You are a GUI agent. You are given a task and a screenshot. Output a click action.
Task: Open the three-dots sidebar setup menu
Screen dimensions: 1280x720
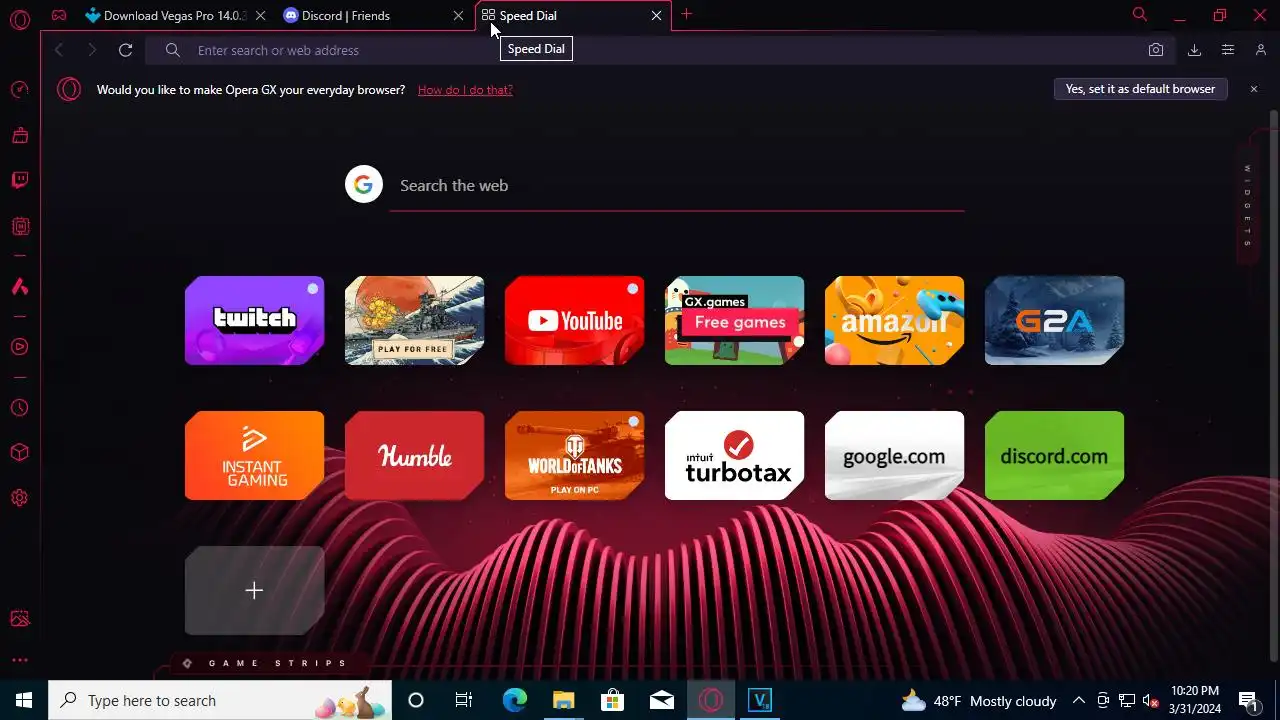coord(19,660)
